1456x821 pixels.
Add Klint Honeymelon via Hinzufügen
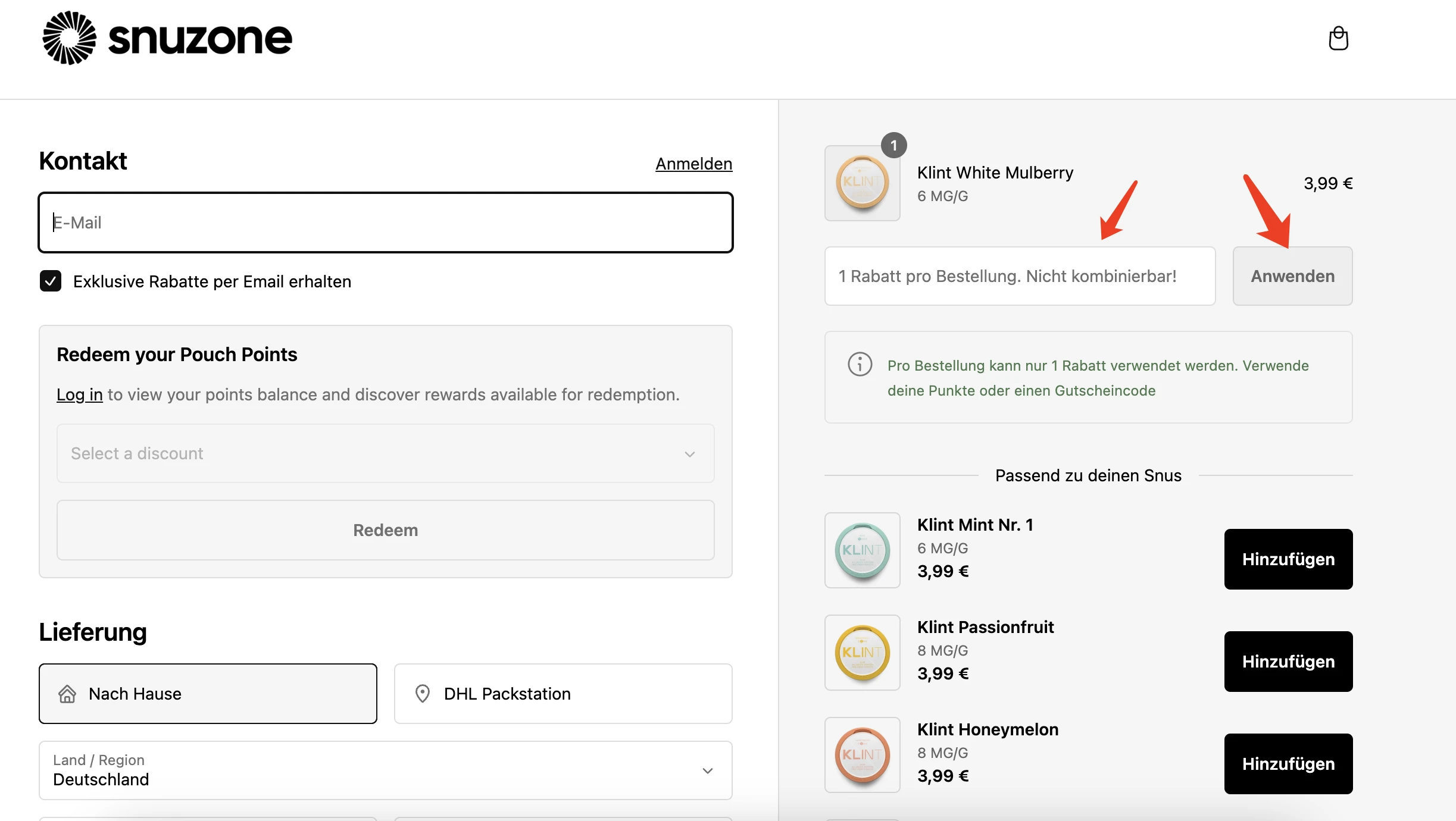(1288, 764)
